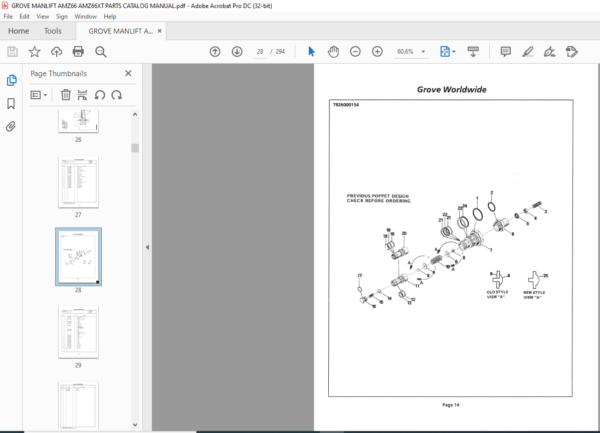The height and width of the screenshot is (433, 600).
Task: Print the document with printer icon
Action: [x=78, y=52]
